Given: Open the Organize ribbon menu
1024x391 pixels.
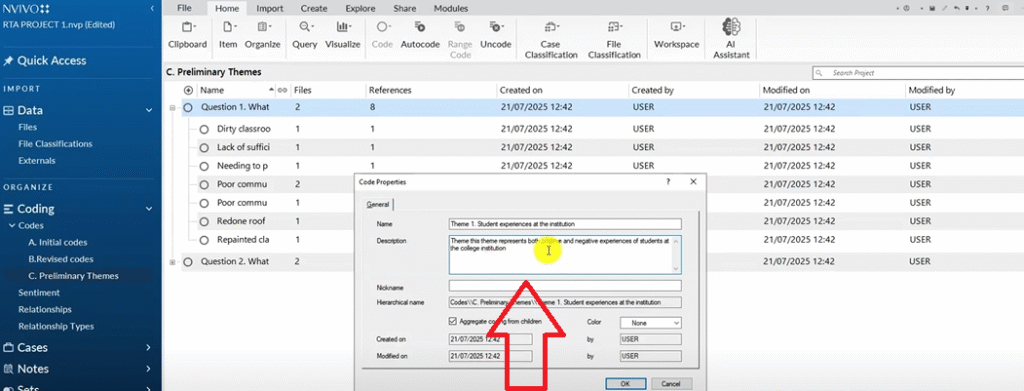Looking at the screenshot, I should pos(263,35).
